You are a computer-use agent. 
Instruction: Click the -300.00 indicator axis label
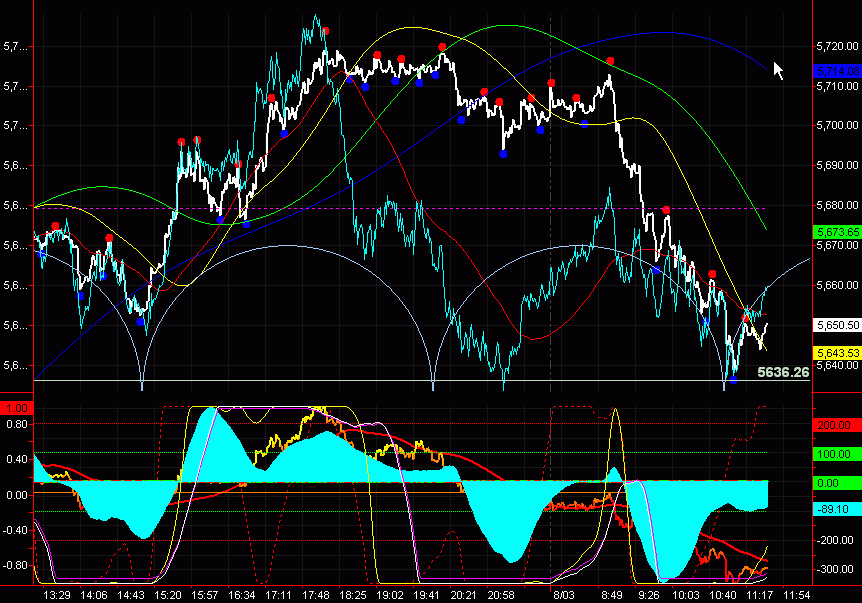pos(836,569)
